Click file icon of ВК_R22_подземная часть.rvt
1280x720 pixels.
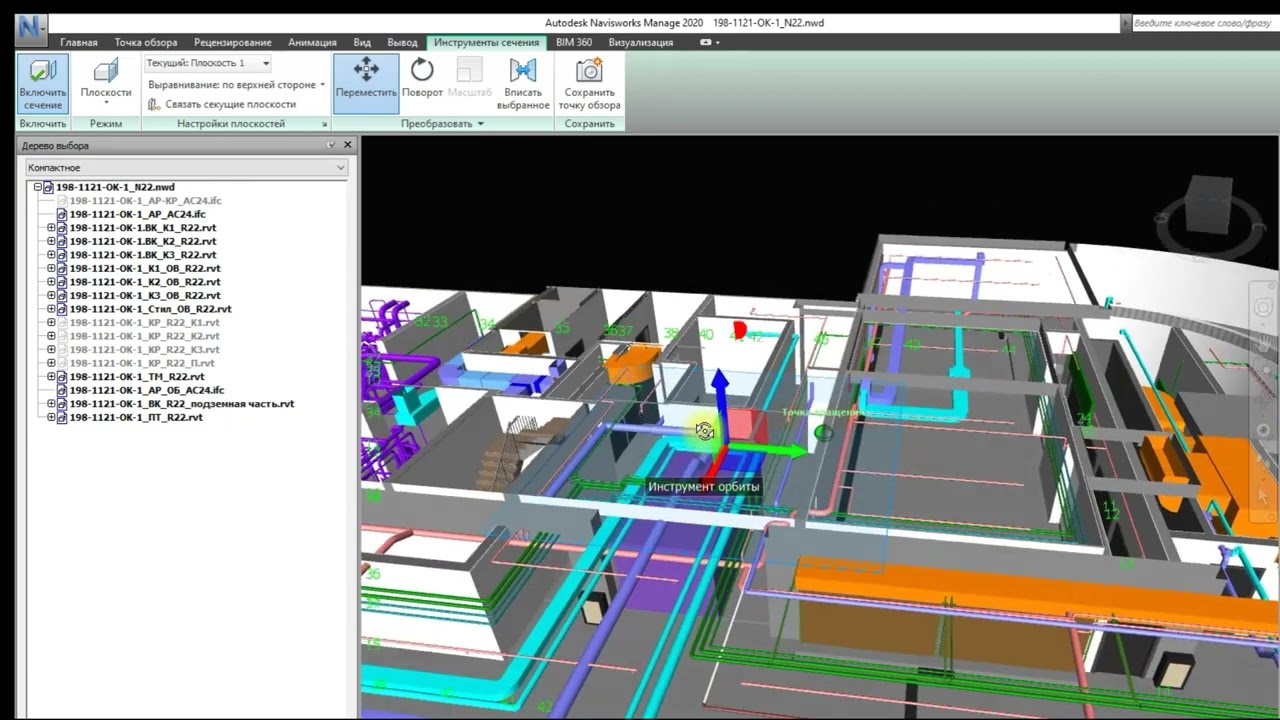pyautogui.click(x=62, y=404)
